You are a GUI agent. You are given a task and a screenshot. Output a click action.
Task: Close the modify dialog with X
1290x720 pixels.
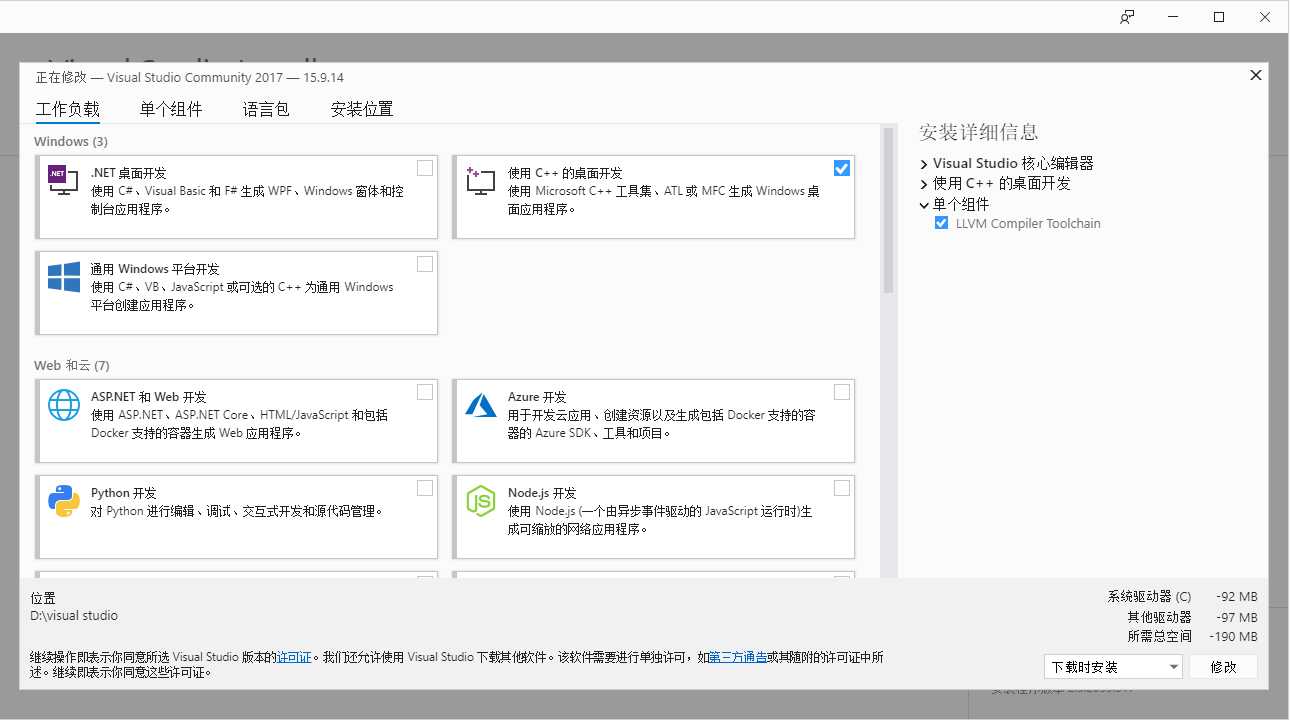click(1256, 75)
